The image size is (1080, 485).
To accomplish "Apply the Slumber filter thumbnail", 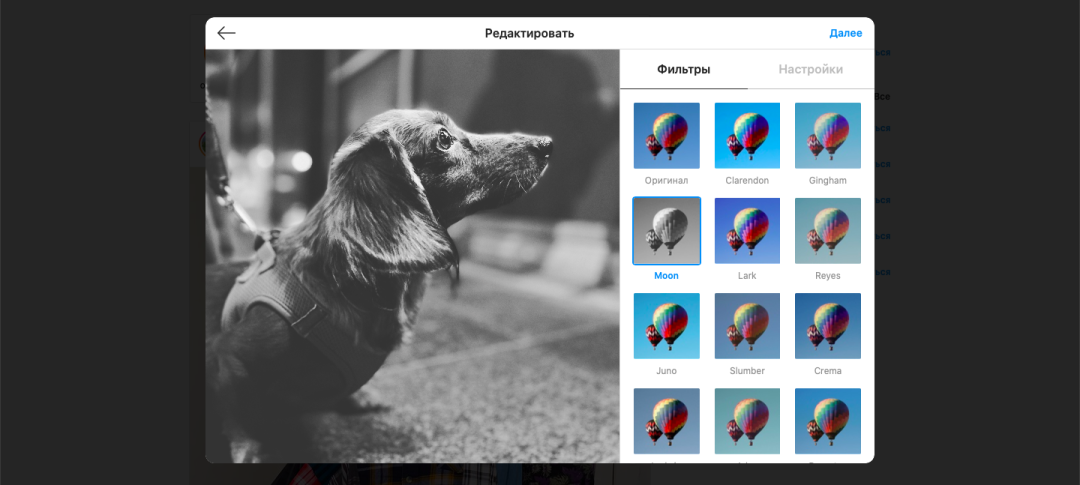I will tap(747, 326).
